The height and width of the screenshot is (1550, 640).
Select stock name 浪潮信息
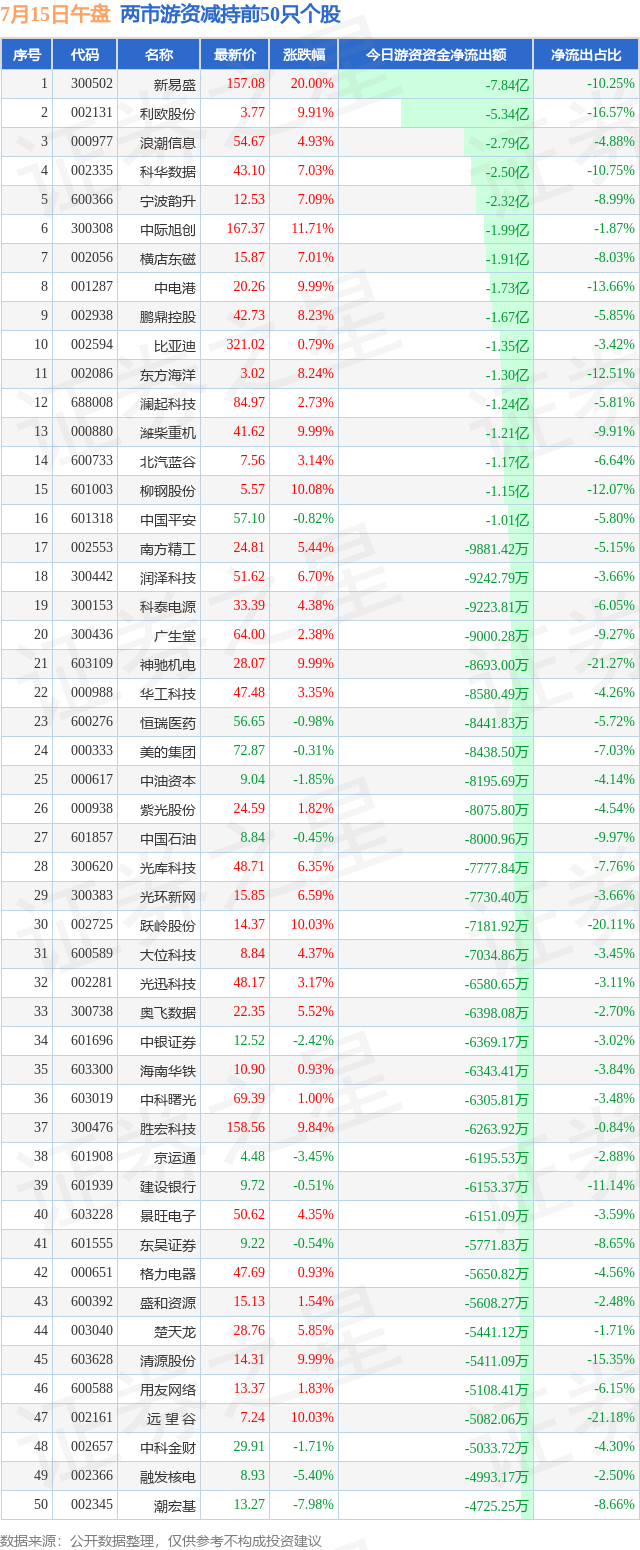(x=168, y=142)
